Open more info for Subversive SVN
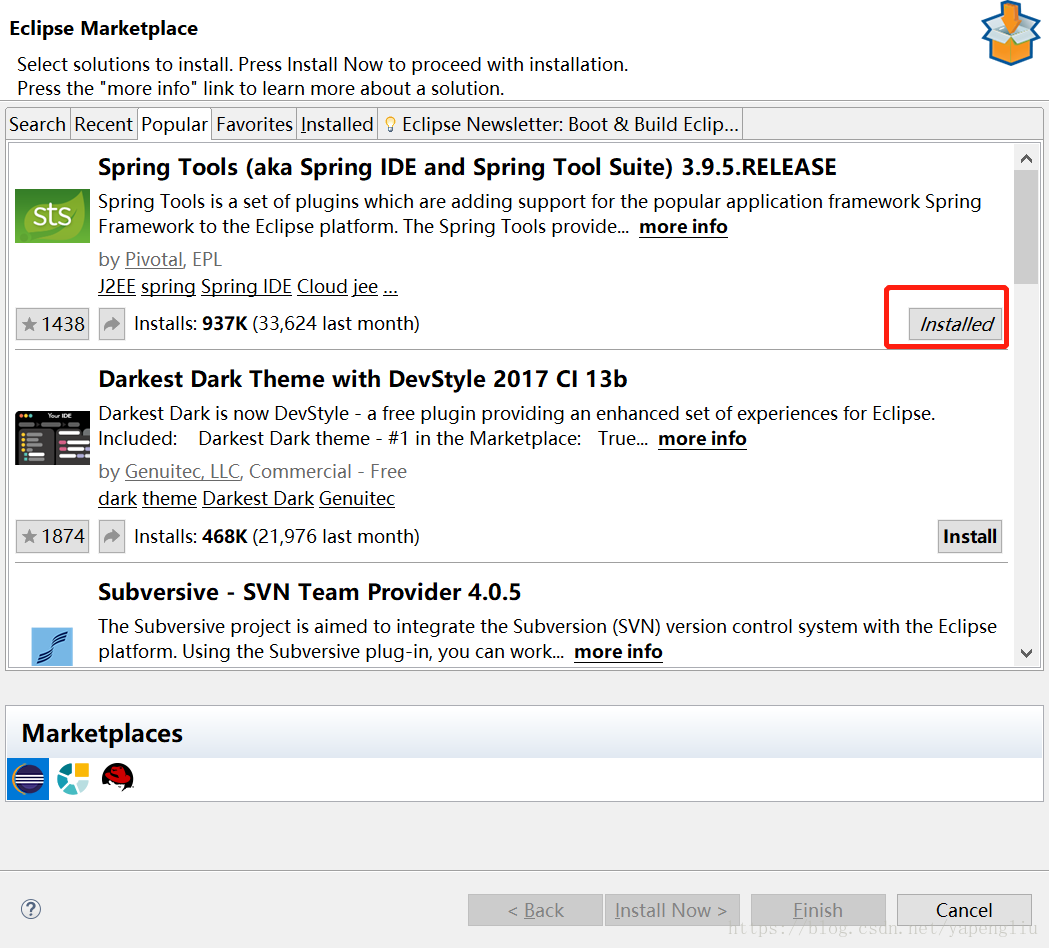Image resolution: width=1049 pixels, height=948 pixels. 618,652
